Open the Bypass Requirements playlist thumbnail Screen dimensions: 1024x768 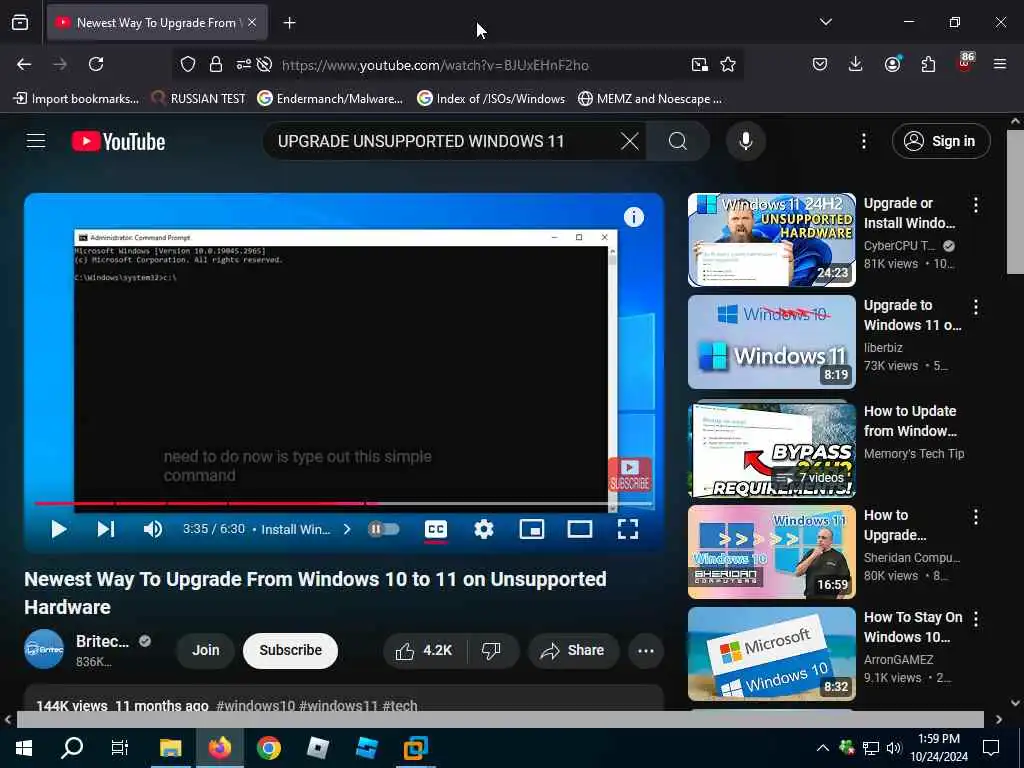pos(771,449)
